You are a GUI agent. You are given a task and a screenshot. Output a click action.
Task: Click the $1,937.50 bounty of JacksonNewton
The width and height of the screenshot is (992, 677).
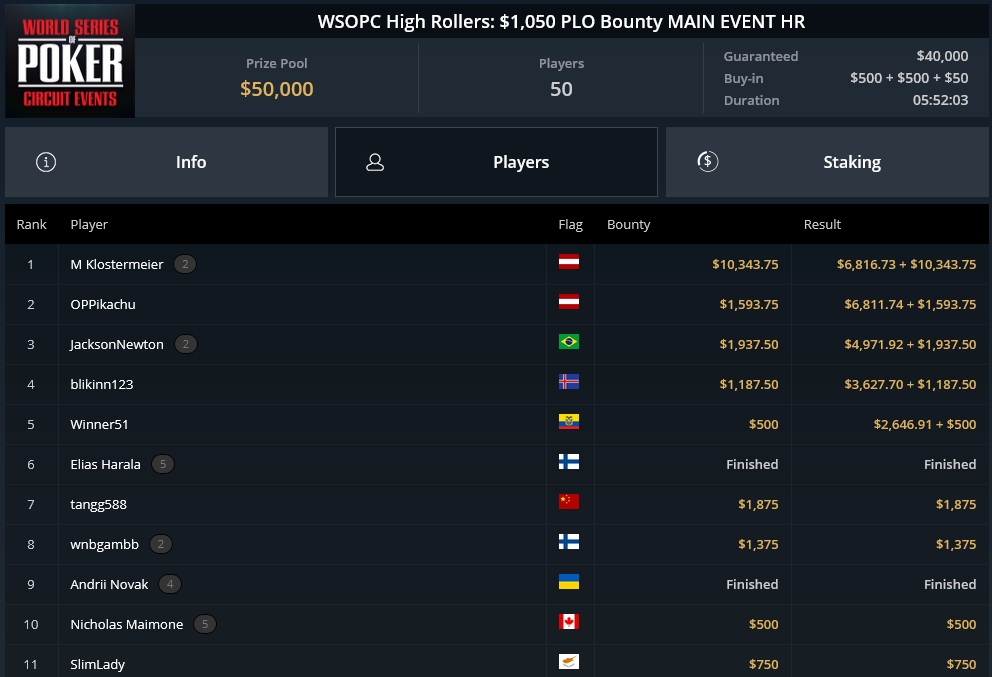coord(749,344)
